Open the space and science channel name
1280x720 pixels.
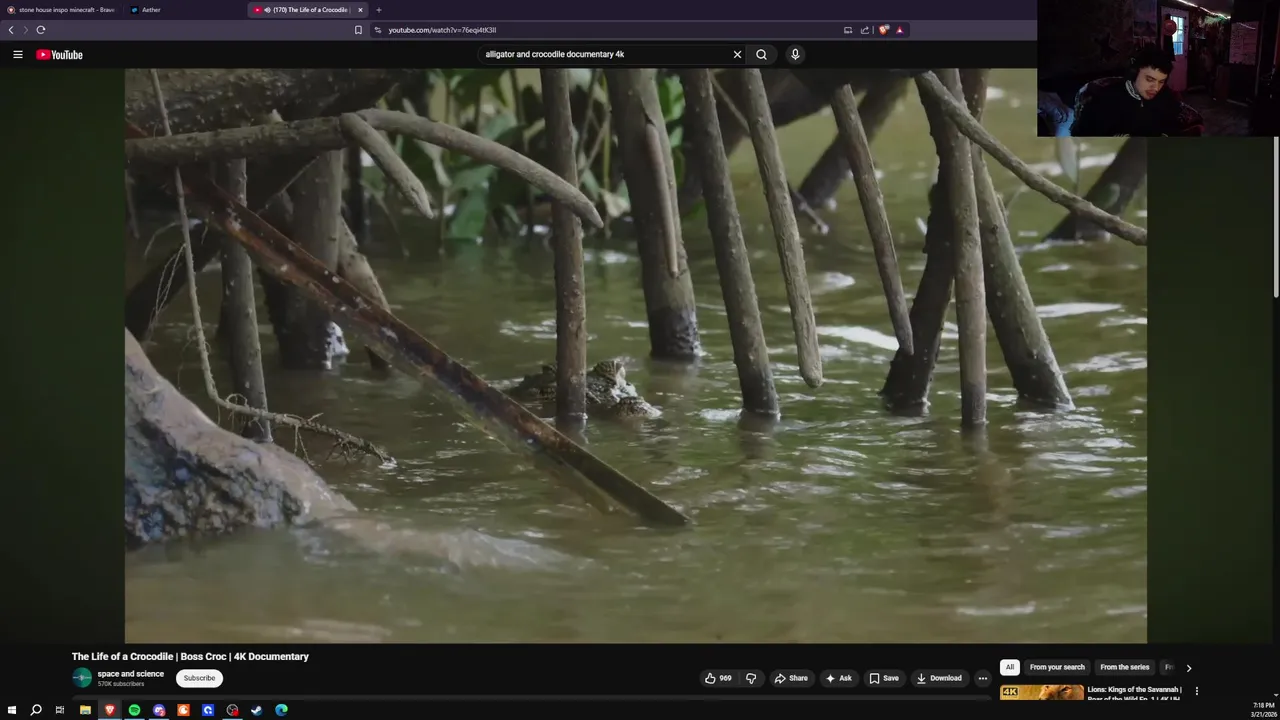[x=130, y=674]
